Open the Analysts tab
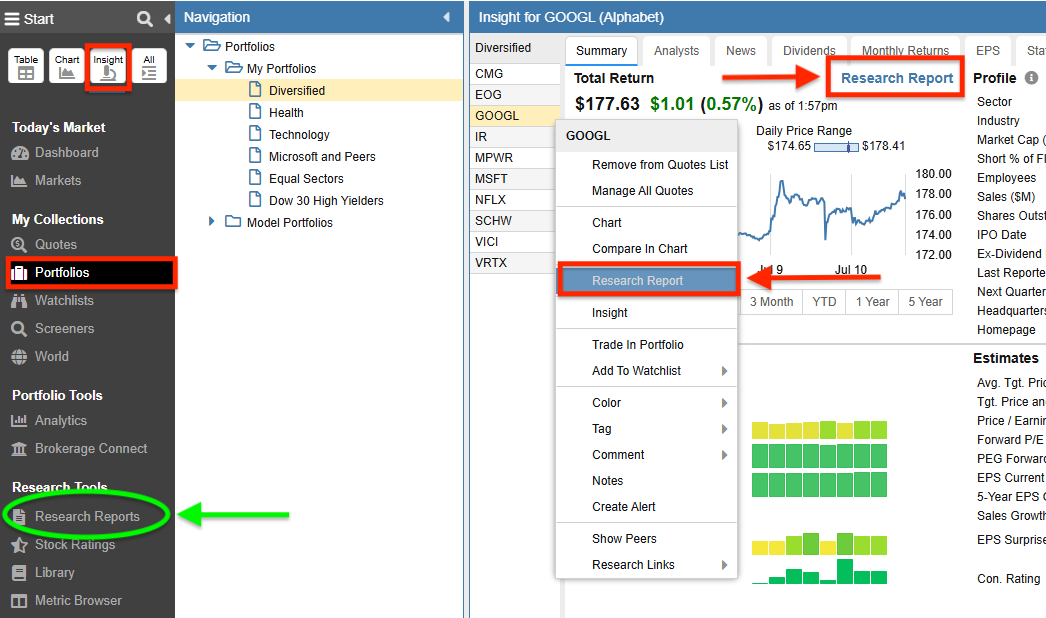The height and width of the screenshot is (618, 1046). point(676,51)
